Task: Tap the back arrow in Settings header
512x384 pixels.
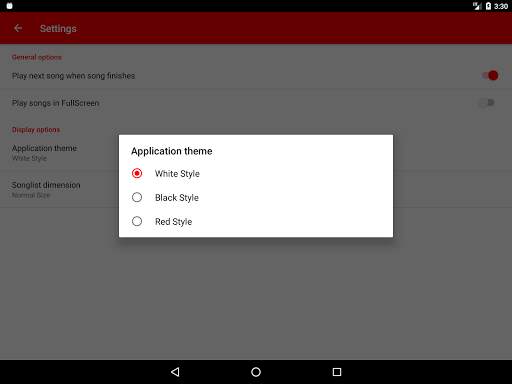Action: [18, 28]
